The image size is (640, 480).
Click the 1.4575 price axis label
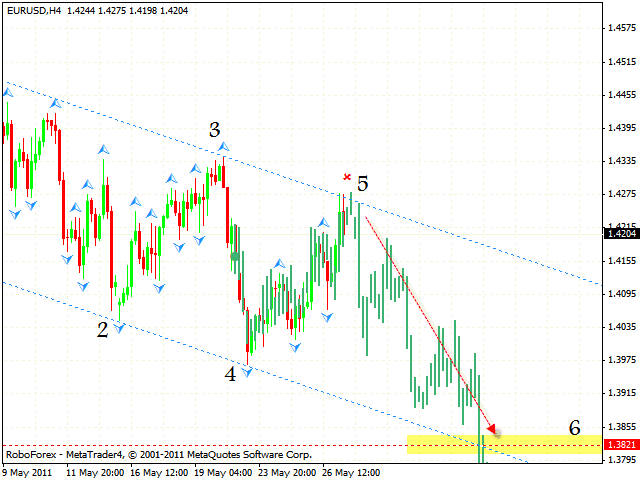(x=621, y=29)
